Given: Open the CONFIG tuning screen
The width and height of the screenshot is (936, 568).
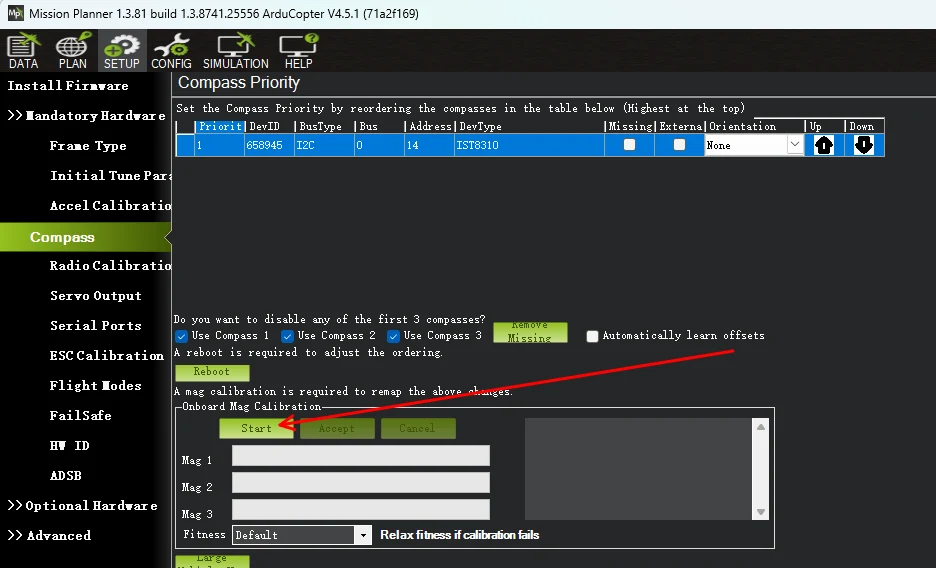Looking at the screenshot, I should (171, 51).
